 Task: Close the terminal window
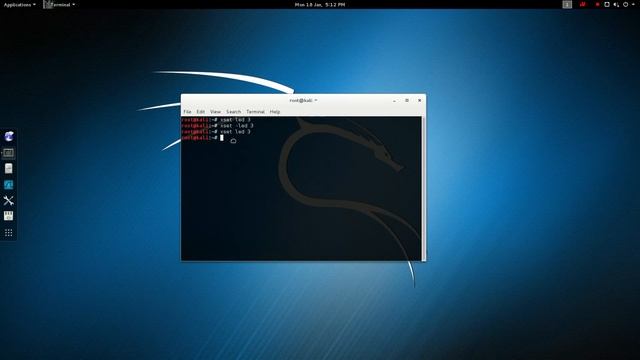pos(420,100)
